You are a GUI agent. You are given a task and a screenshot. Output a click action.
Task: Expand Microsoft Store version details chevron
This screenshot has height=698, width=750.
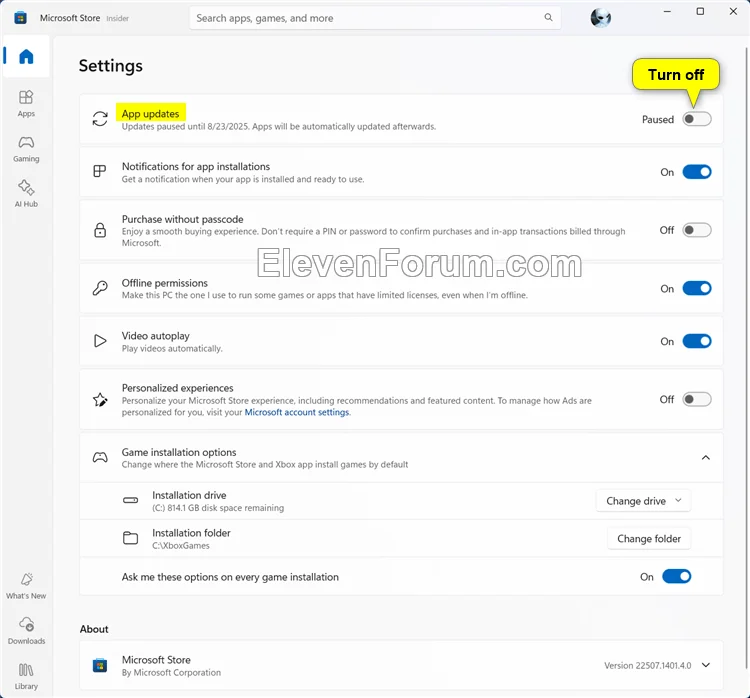[x=706, y=665]
